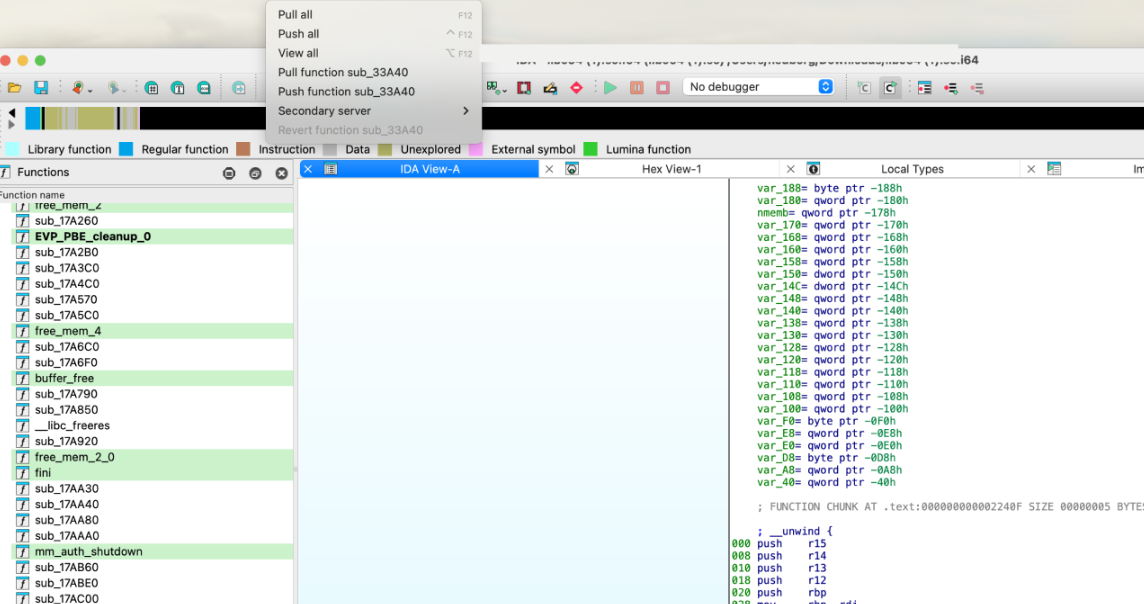Image resolution: width=1144 pixels, height=604 pixels.
Task: Click the Save database floppy icon
Action: point(41,88)
